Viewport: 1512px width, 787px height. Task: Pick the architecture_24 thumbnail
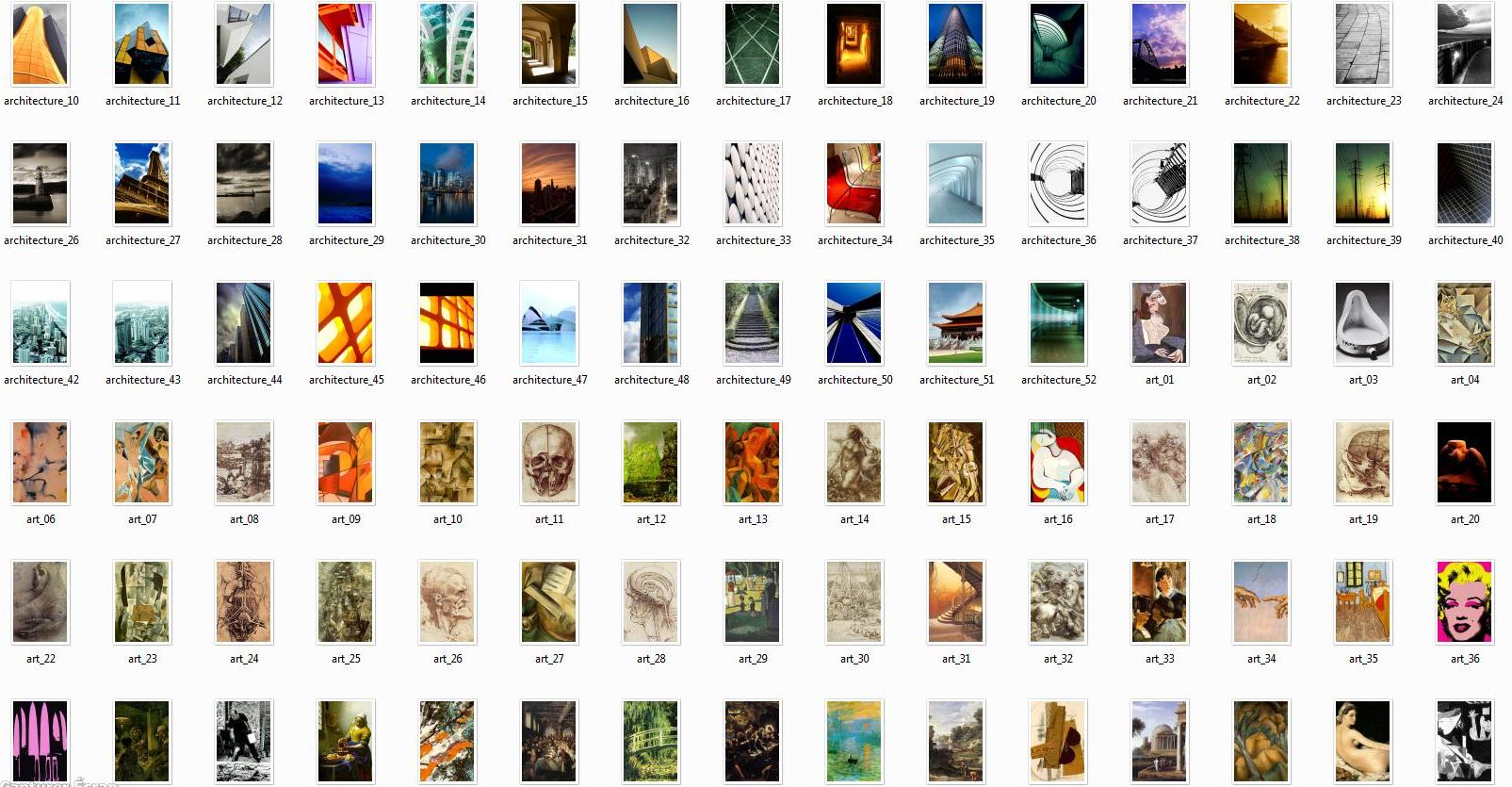tap(1465, 44)
